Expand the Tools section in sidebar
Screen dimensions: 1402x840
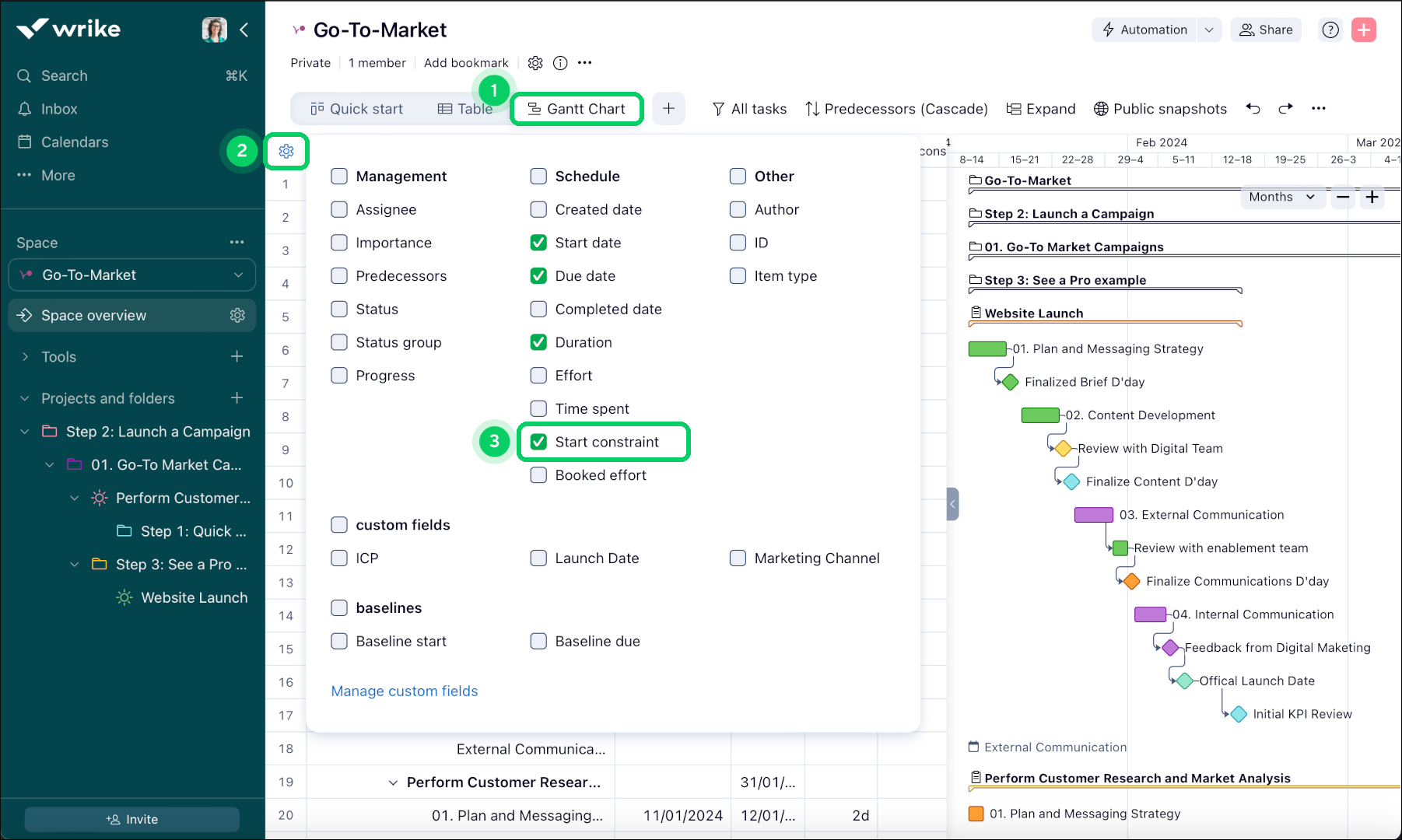pyautogui.click(x=25, y=357)
